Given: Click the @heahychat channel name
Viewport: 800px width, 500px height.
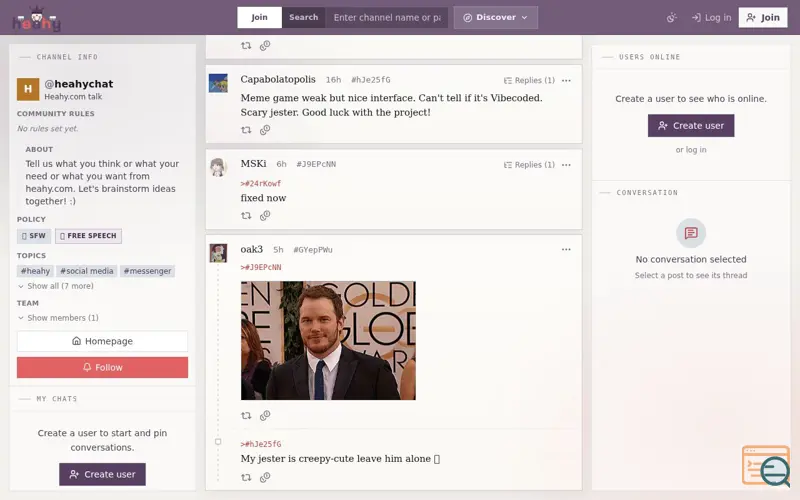Looking at the screenshot, I should [79, 84].
